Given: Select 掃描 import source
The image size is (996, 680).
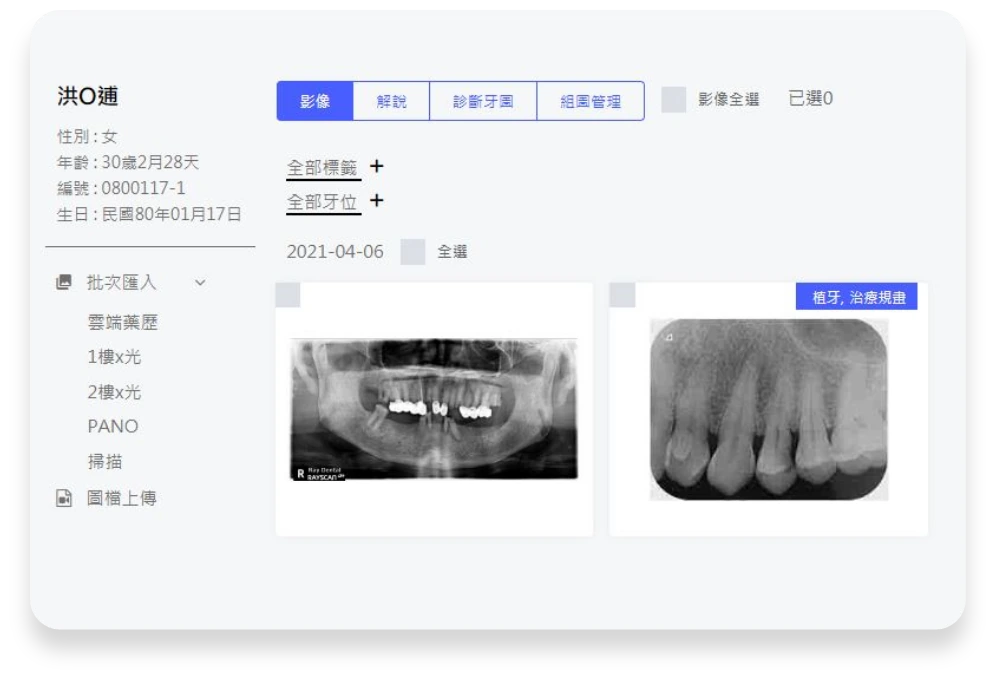Looking at the screenshot, I should pos(105,462).
